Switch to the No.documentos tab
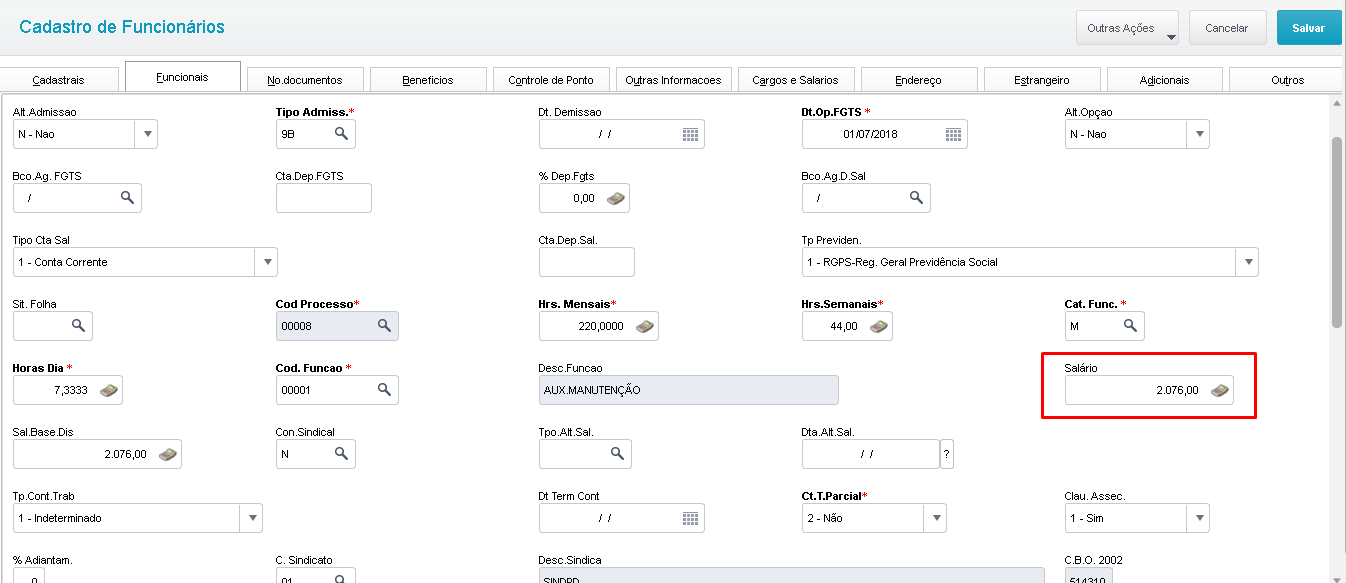Viewport: 1346px width, 583px height. click(x=305, y=80)
